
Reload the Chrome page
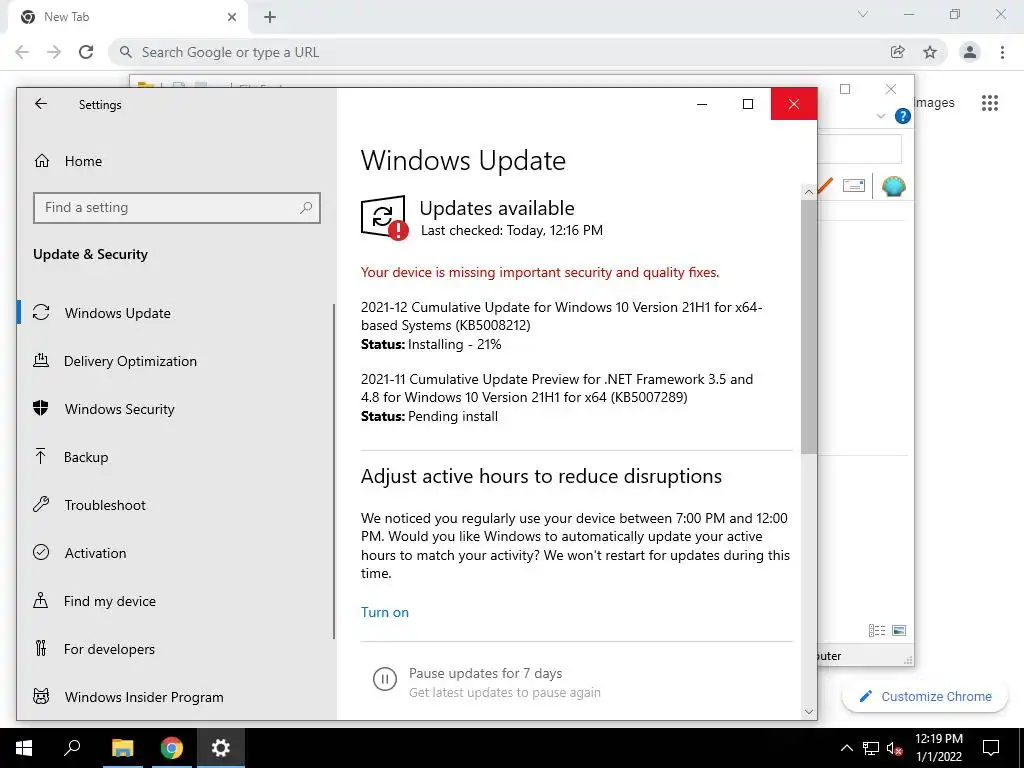[86, 52]
